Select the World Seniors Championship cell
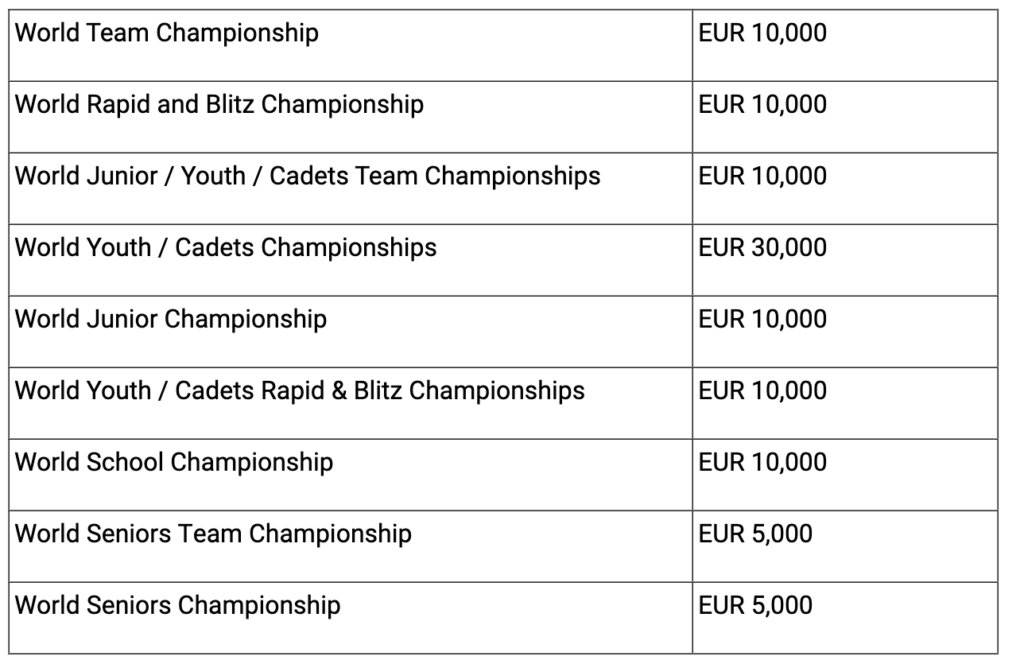This screenshot has width=1024, height=660. 350,618
